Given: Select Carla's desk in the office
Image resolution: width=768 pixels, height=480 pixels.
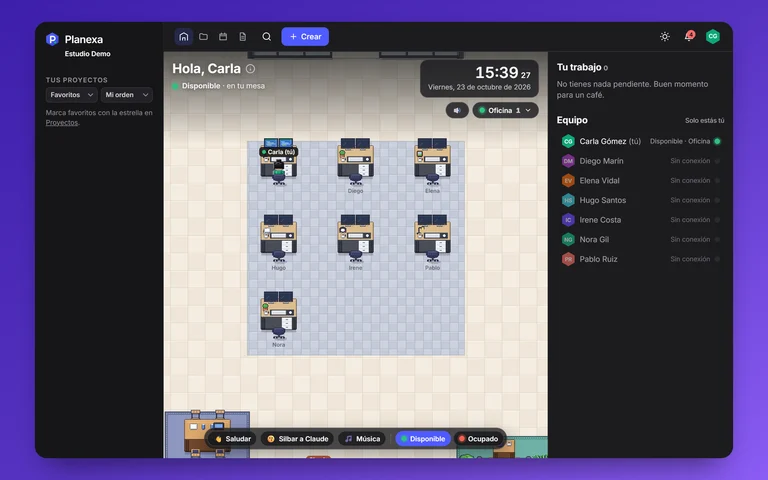Looking at the screenshot, I should pyautogui.click(x=279, y=162).
